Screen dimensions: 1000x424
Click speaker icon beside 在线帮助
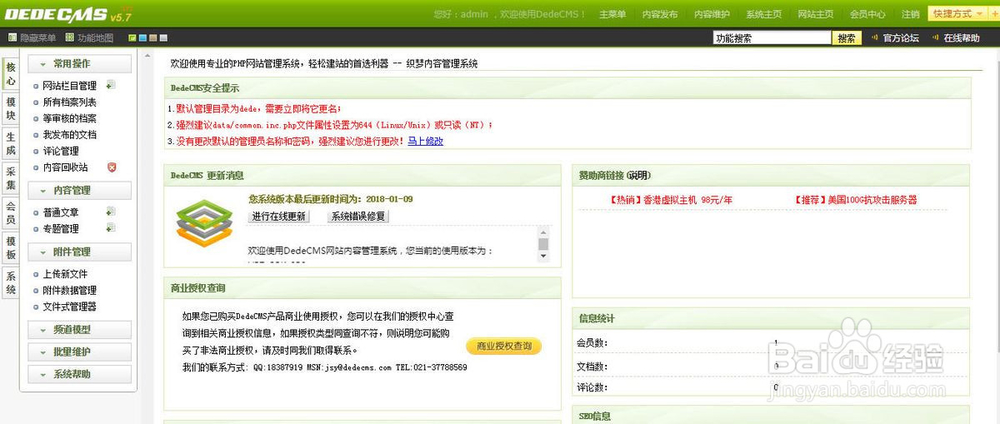click(935, 38)
